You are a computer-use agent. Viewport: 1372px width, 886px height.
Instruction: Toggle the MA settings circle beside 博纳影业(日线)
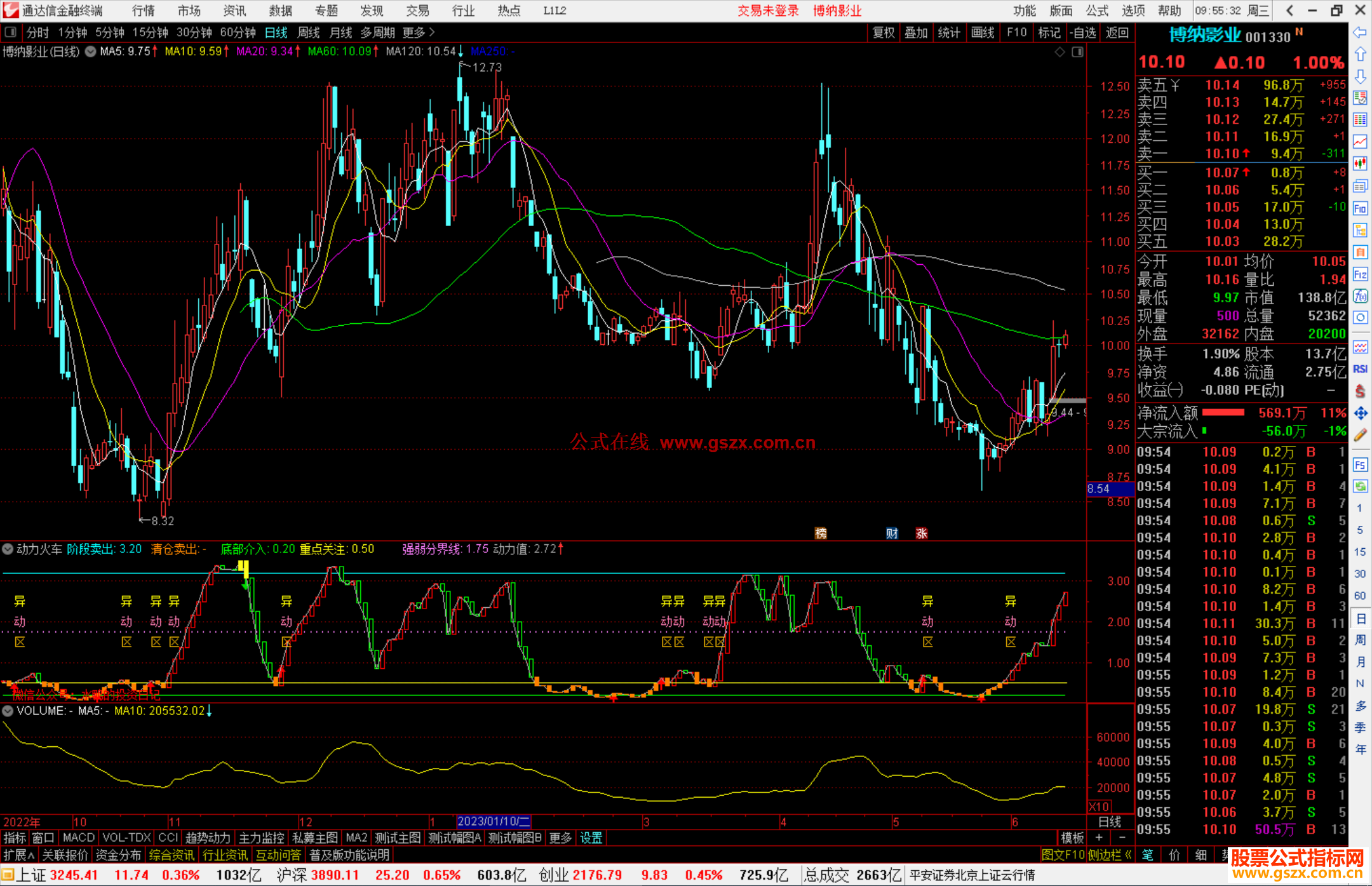[x=90, y=51]
